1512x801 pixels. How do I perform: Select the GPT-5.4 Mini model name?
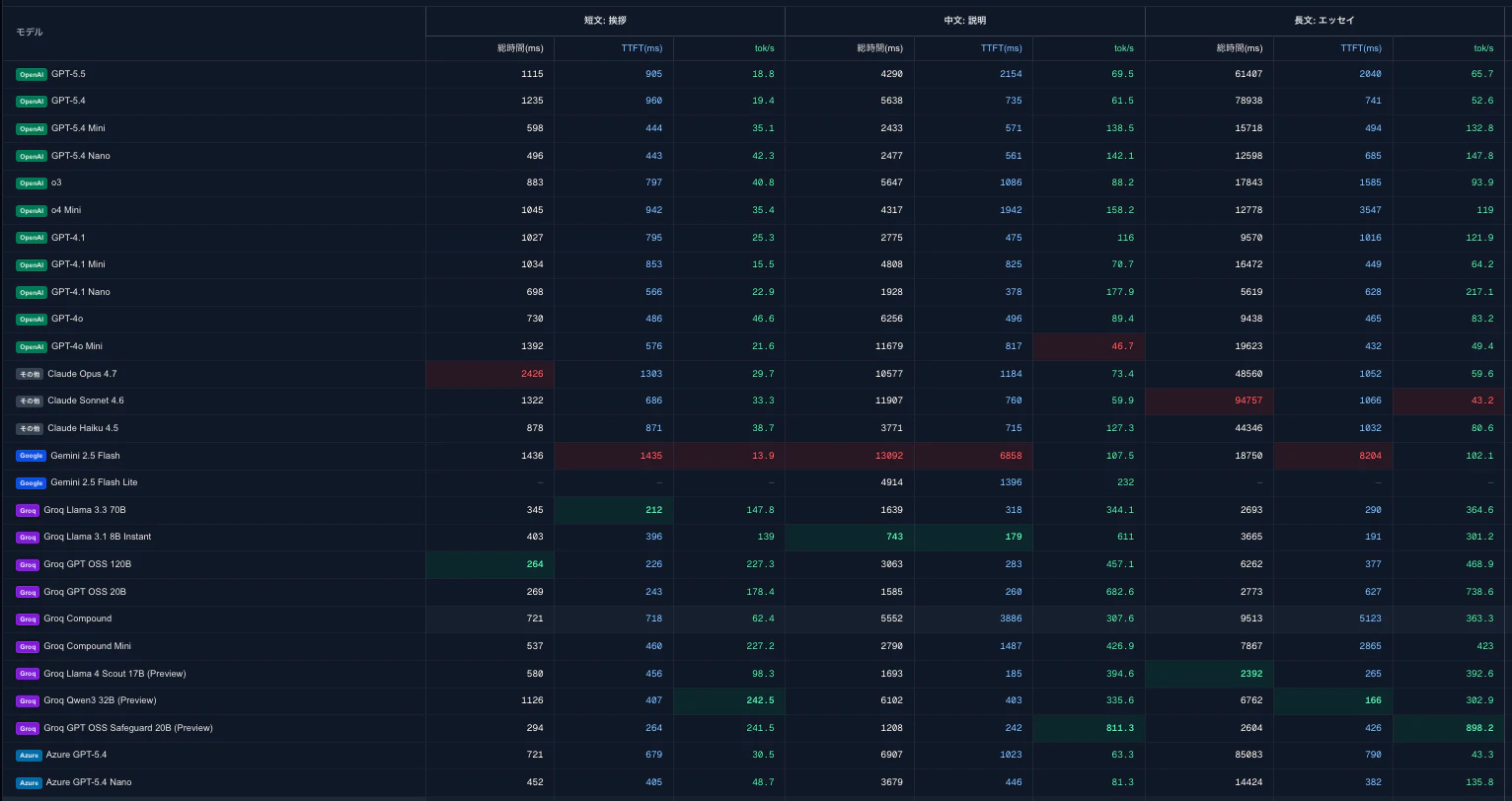(x=78, y=128)
